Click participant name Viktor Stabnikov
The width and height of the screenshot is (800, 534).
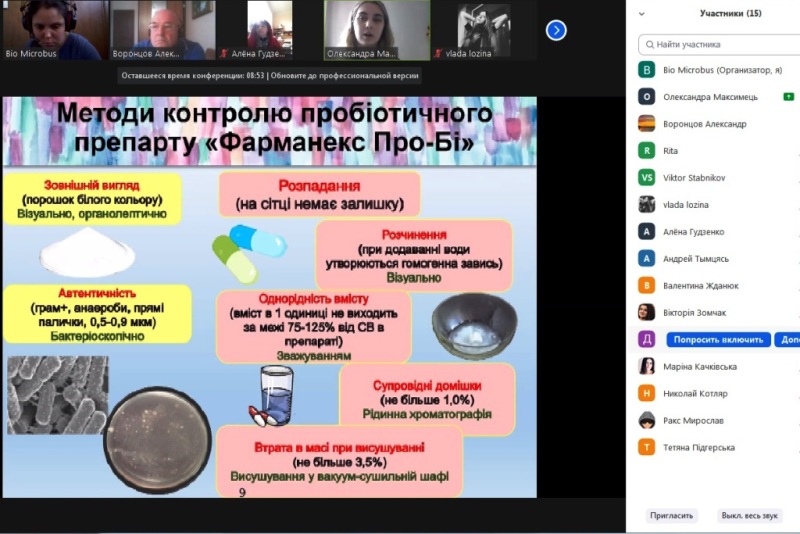694,178
